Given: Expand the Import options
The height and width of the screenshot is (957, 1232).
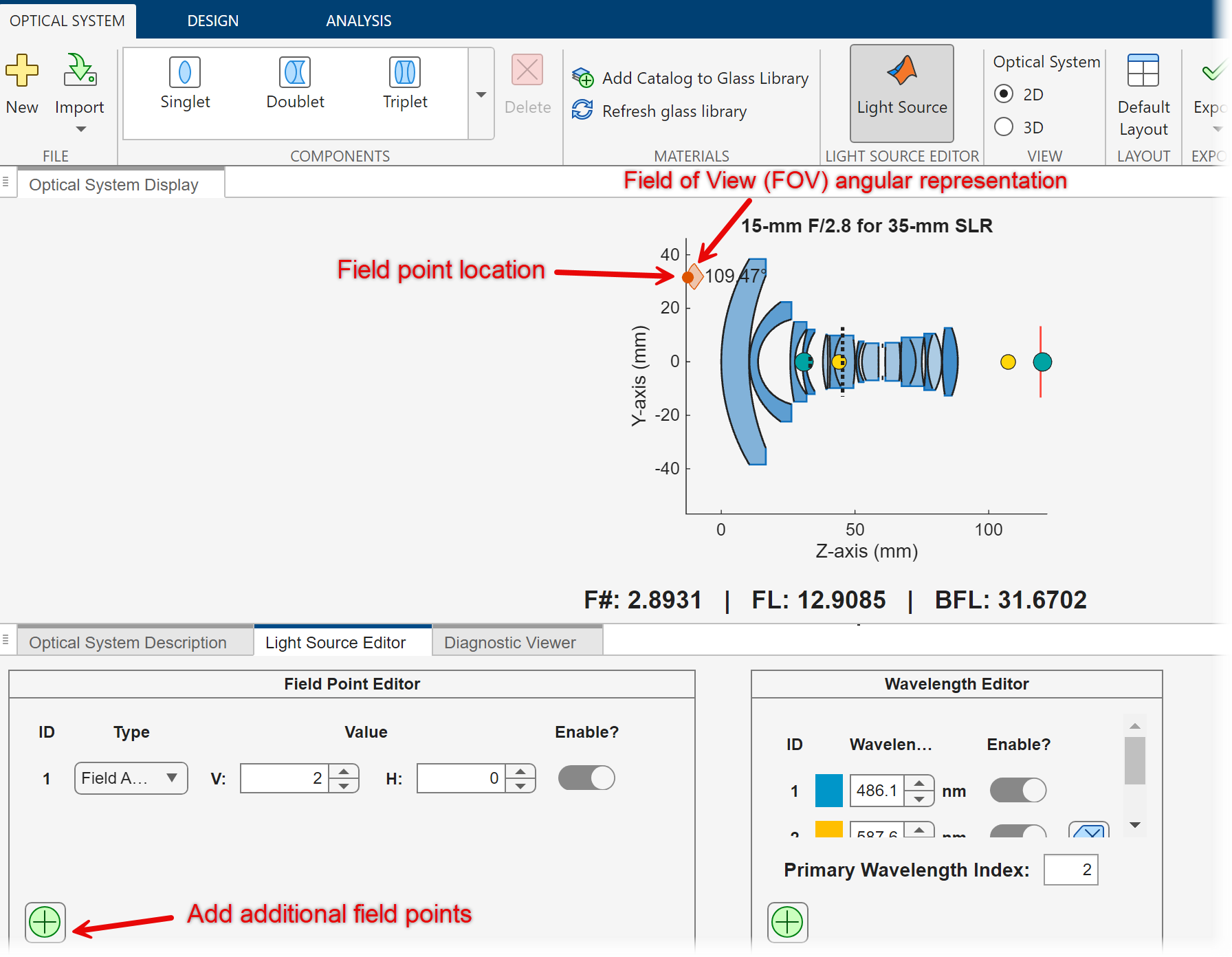Looking at the screenshot, I should (x=80, y=129).
